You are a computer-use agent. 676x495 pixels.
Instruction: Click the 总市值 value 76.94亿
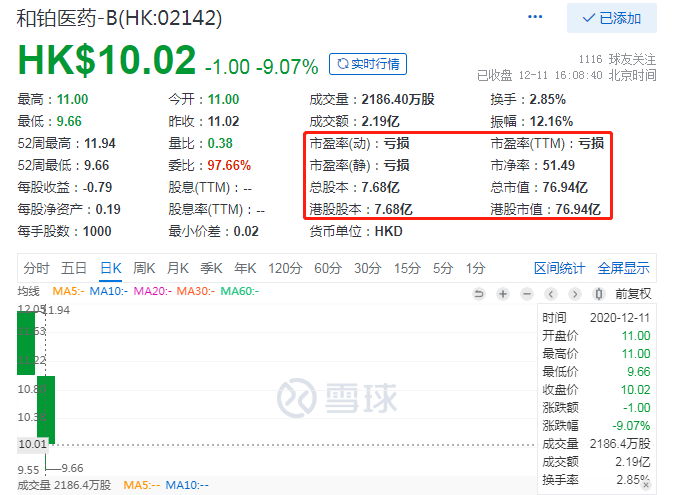click(565, 188)
